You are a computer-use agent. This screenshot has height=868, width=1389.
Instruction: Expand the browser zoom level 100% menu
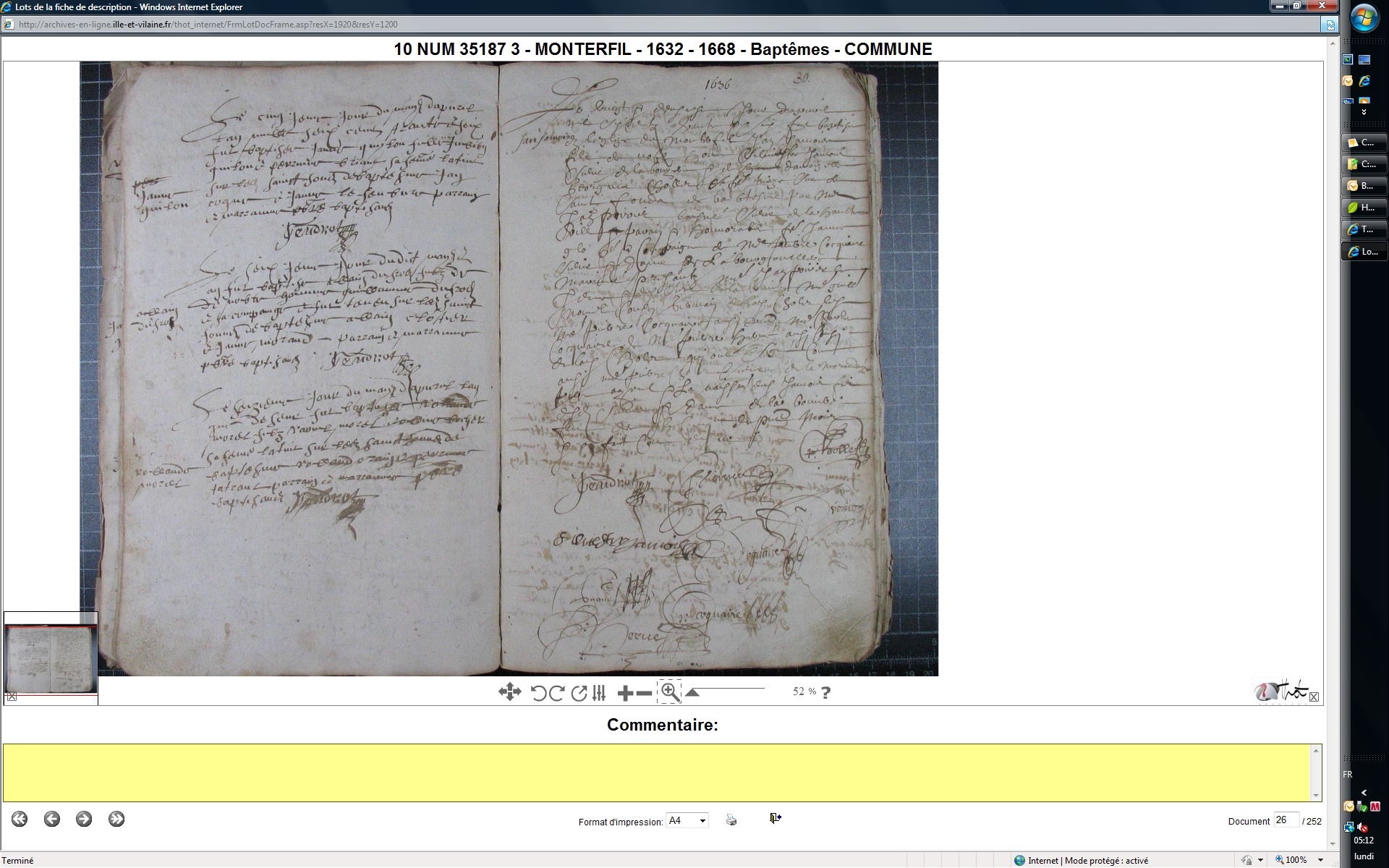(1320, 860)
